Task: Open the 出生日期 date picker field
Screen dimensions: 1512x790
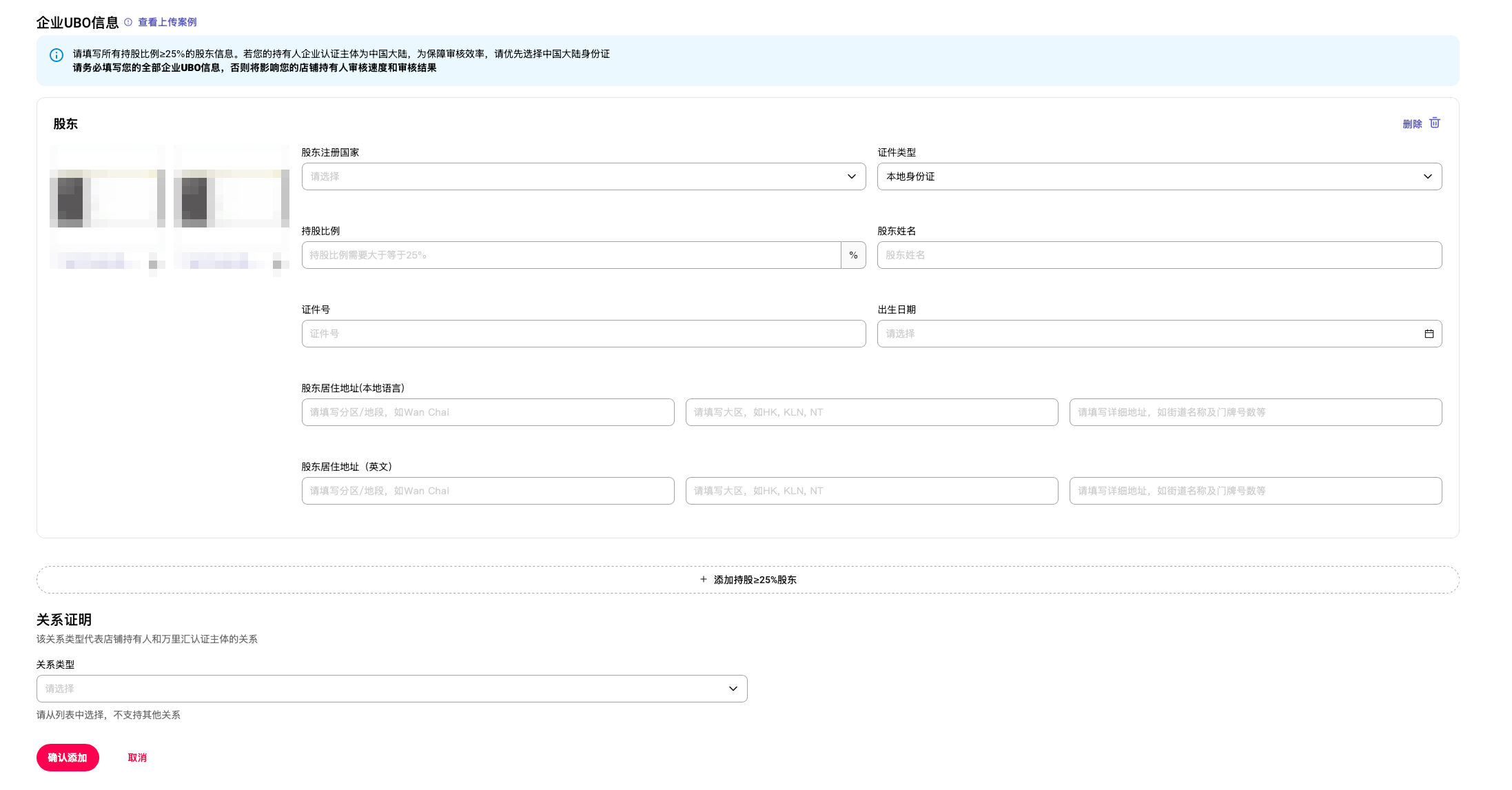Action: [1159, 334]
